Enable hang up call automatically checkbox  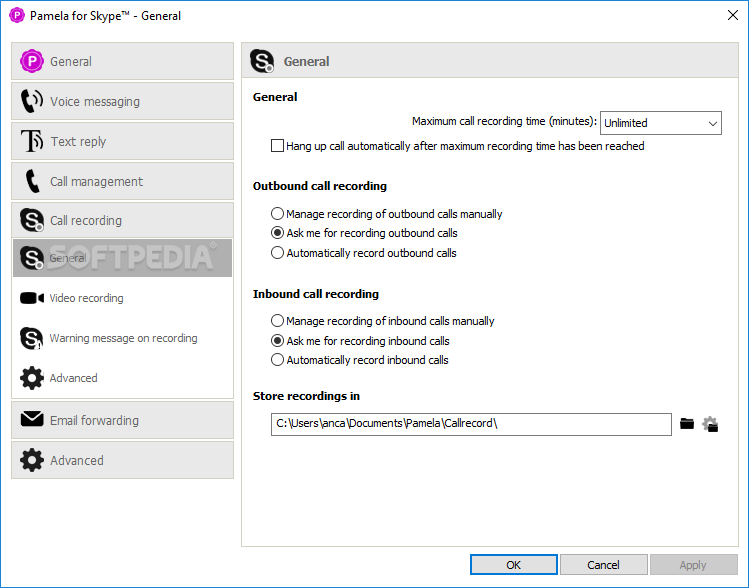click(x=277, y=146)
